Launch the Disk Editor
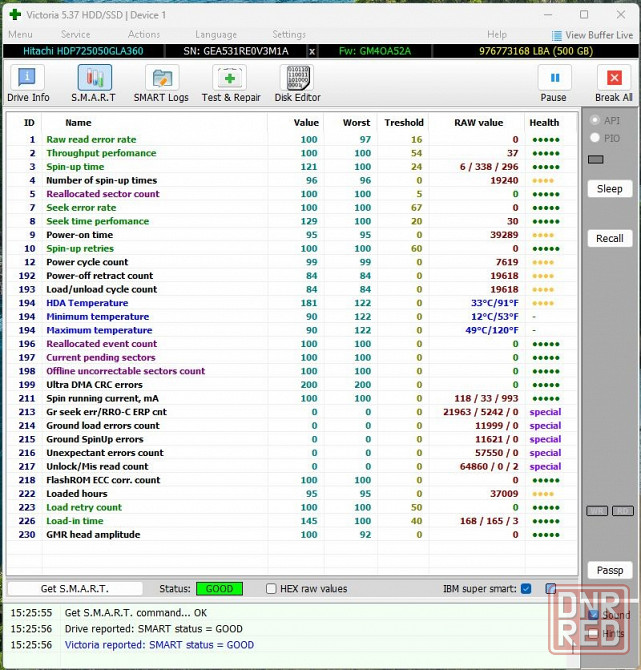This screenshot has width=641, height=670. tap(298, 83)
